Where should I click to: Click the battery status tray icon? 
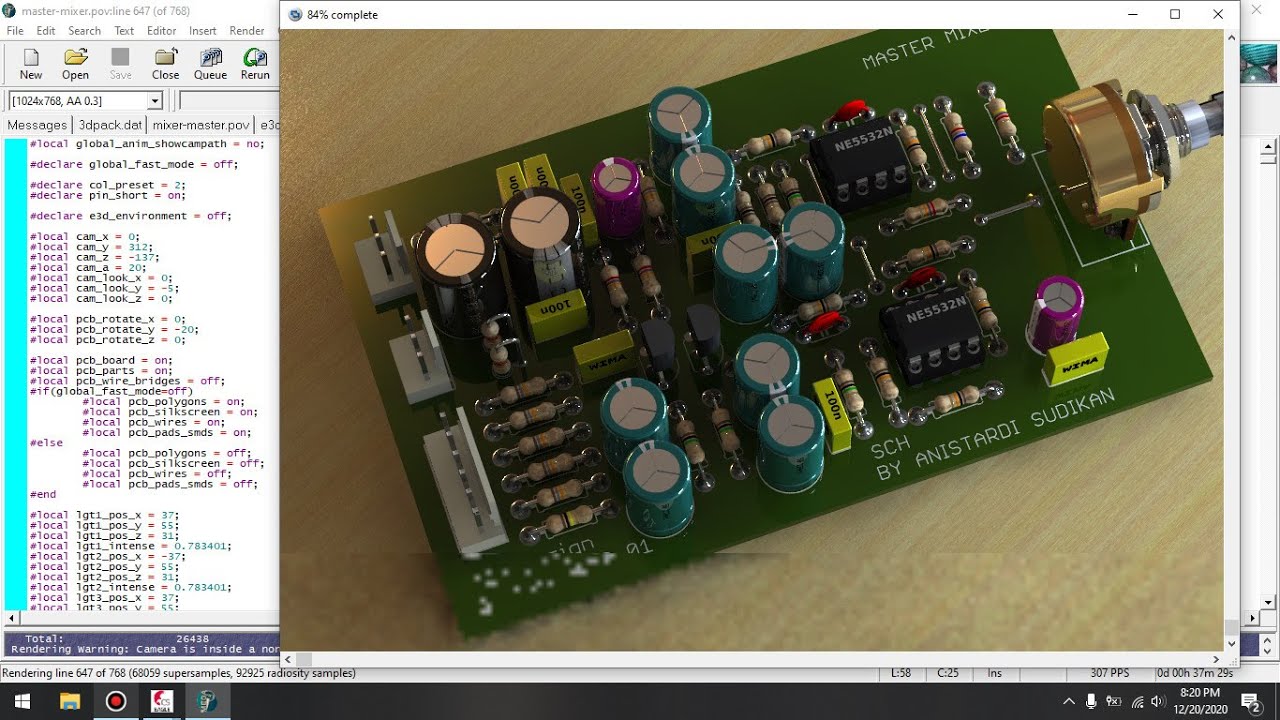coord(1114,701)
